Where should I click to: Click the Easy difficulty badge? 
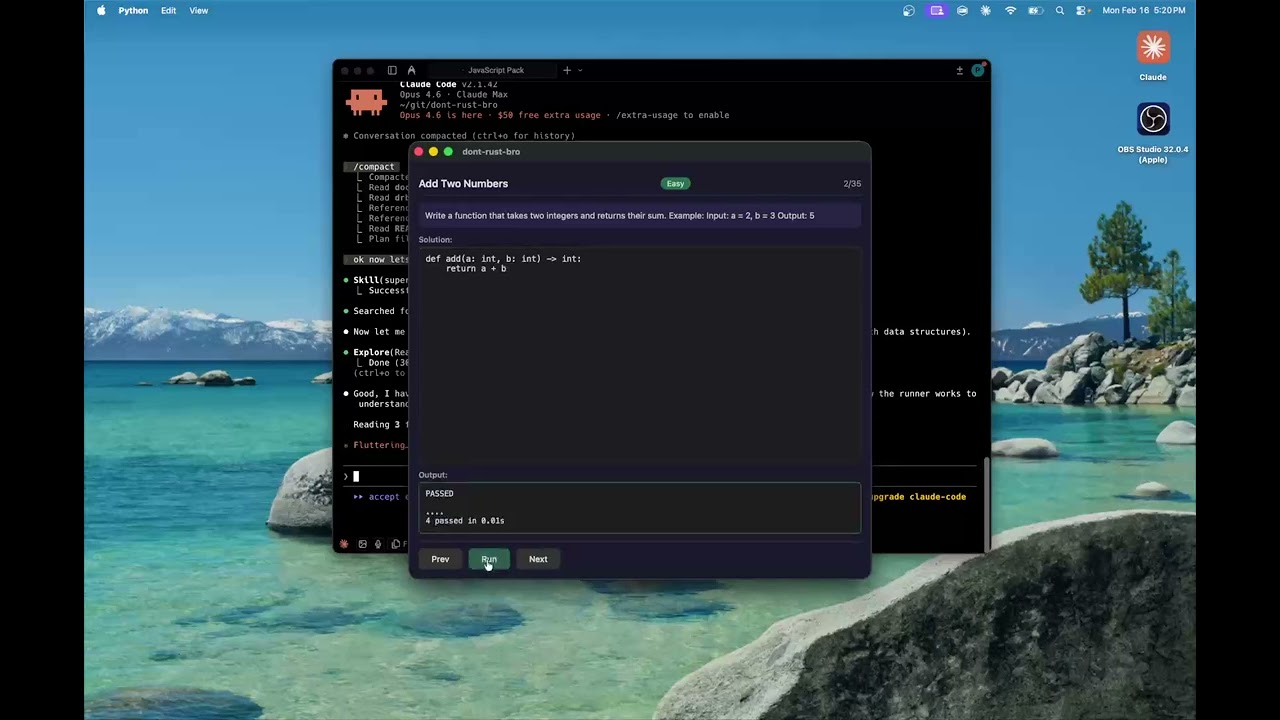coord(676,184)
